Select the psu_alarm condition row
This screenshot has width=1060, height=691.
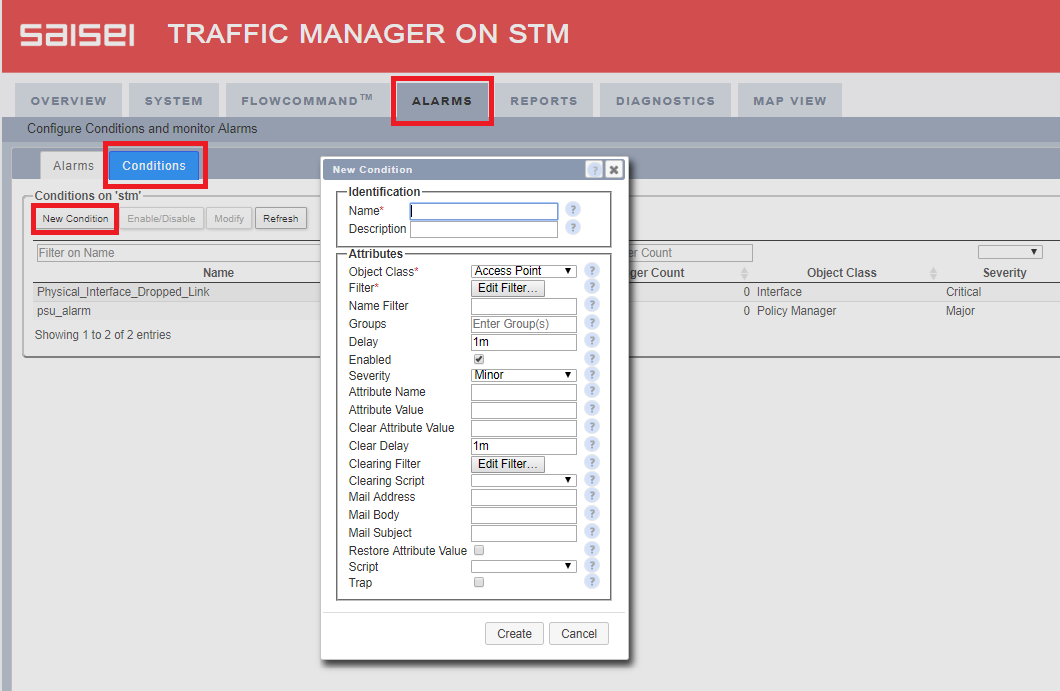[64, 311]
